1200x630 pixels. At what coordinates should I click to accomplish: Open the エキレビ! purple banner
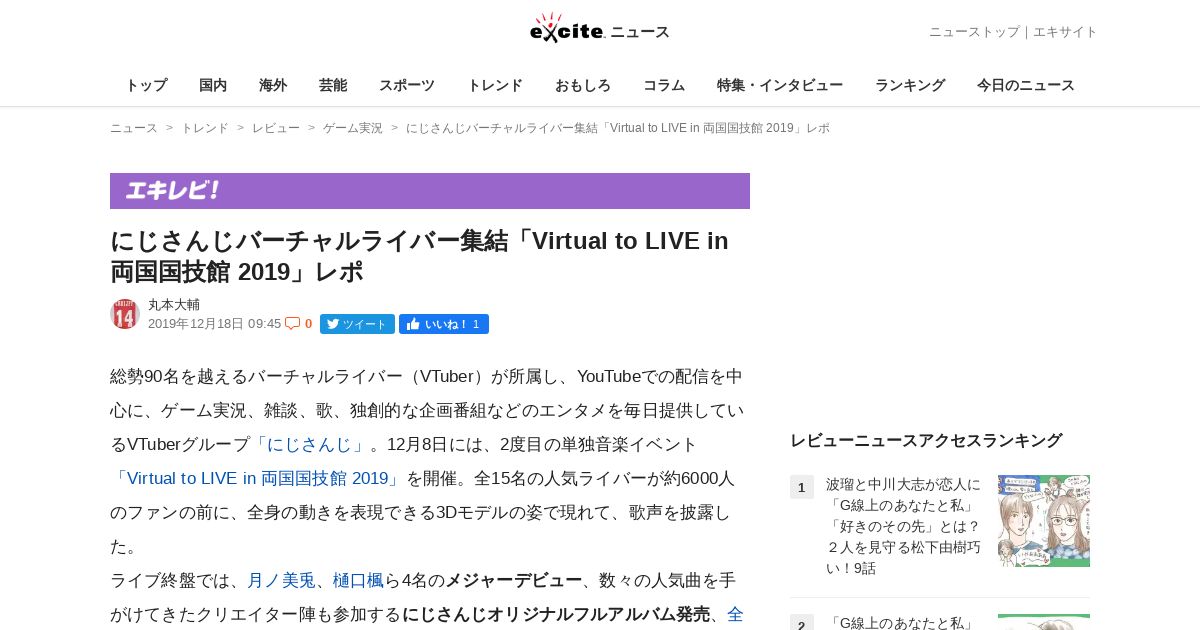tap(430, 191)
